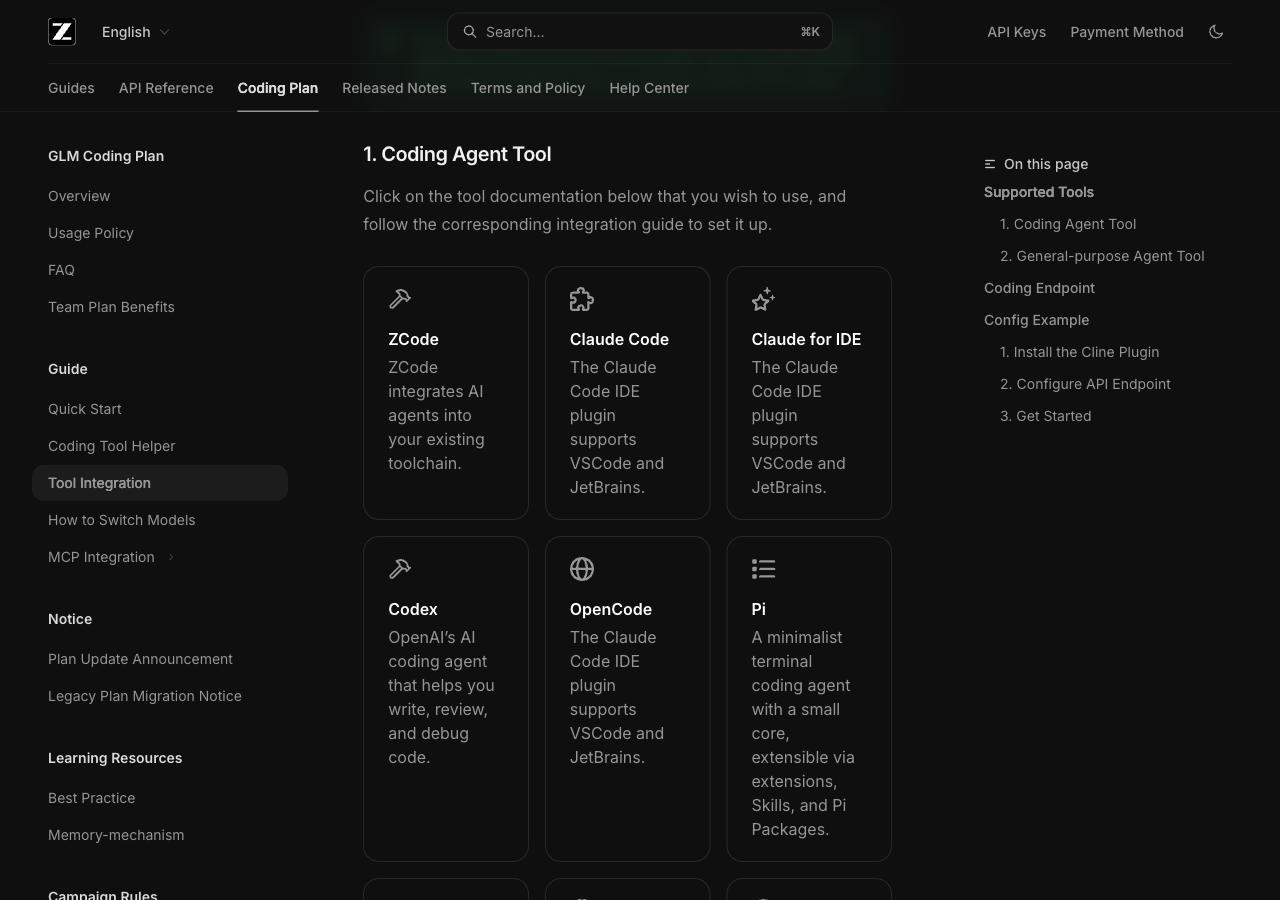Screen dimensions: 1280x900
Task: Switch to the Guides tab
Action: click(x=71, y=88)
